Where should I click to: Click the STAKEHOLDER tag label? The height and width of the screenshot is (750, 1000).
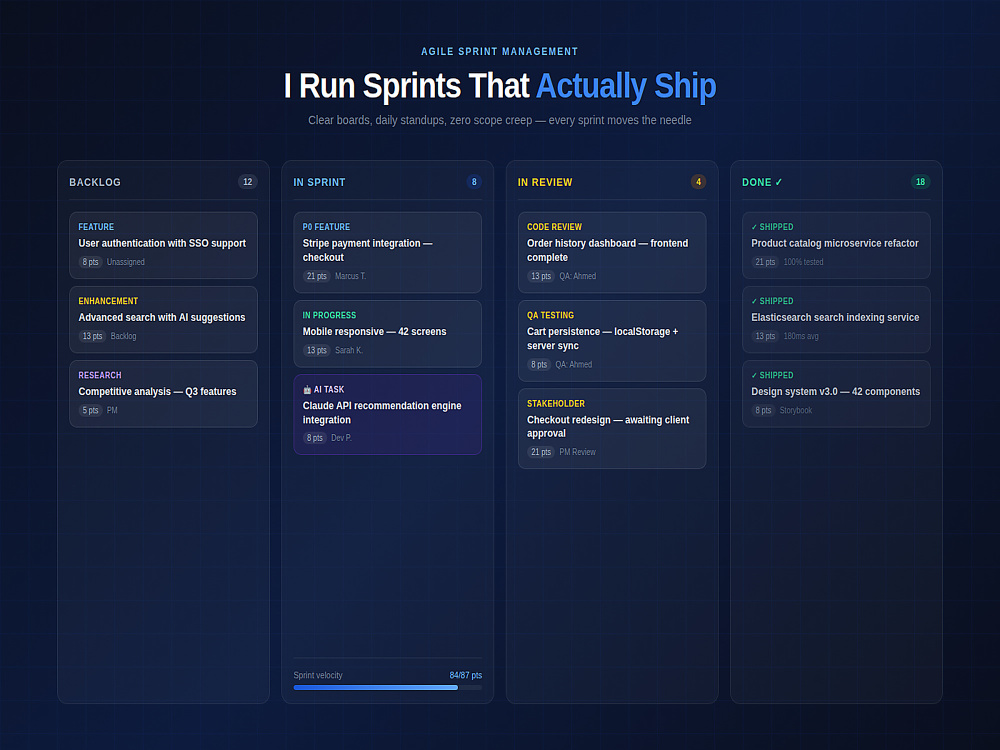coord(555,404)
